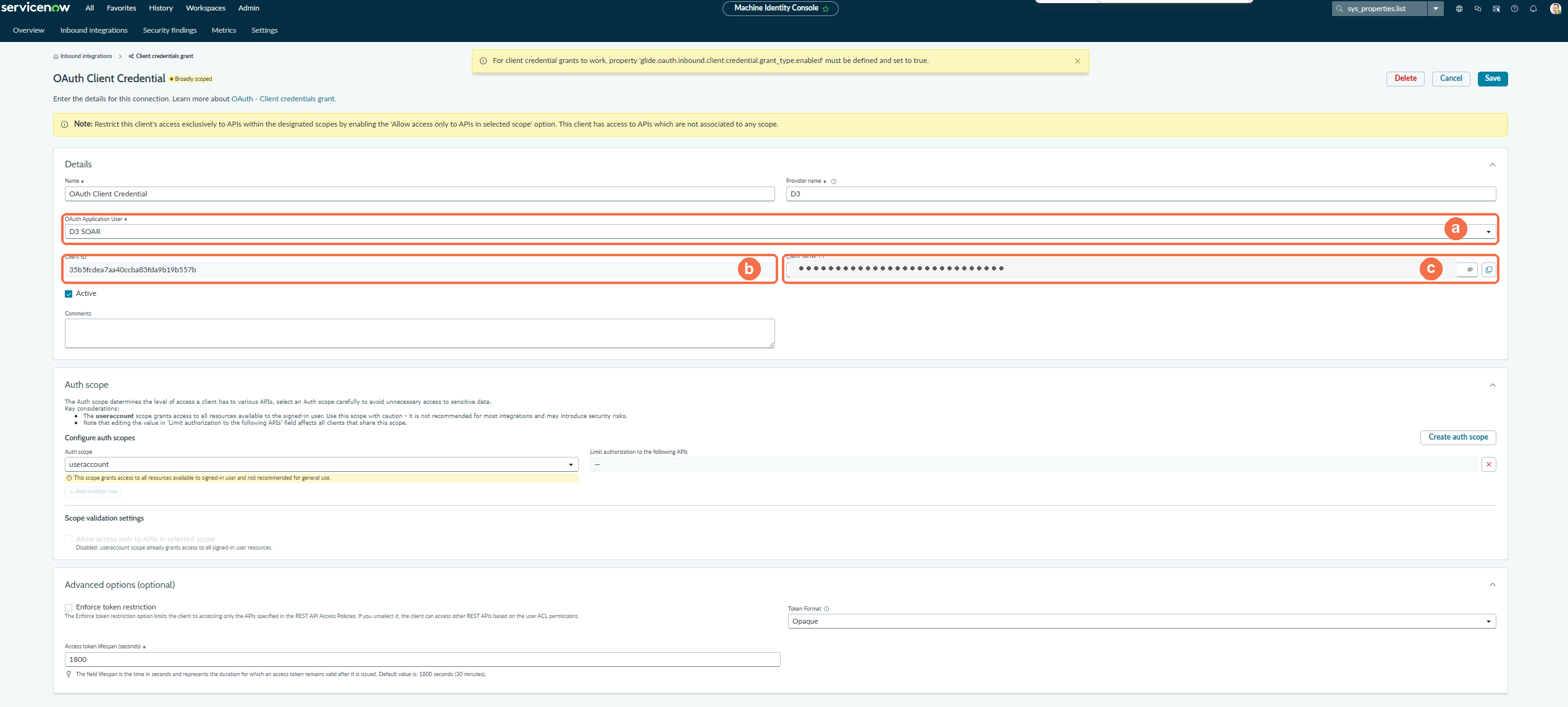Viewport: 1568px width, 707px height.
Task: Toggle client secret visibility eye icon
Action: tap(1470, 270)
